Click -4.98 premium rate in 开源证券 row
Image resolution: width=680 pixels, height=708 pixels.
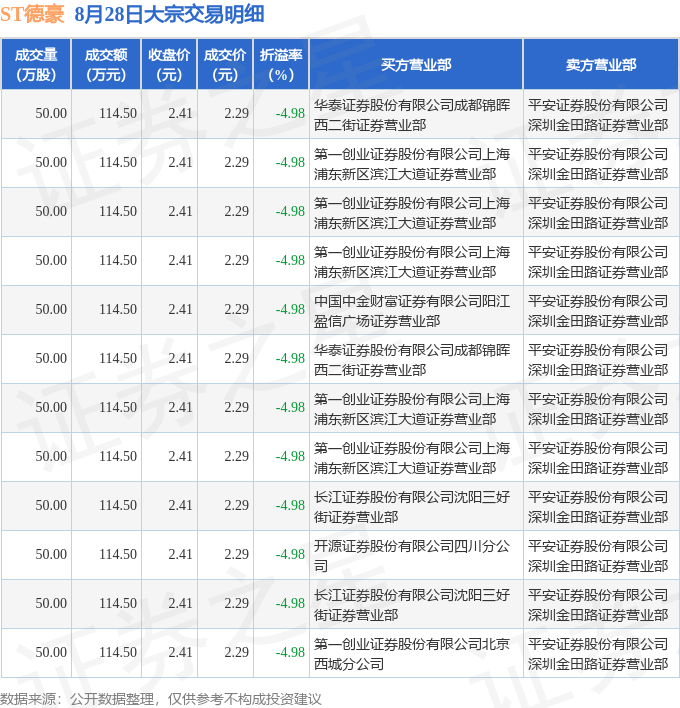click(290, 554)
